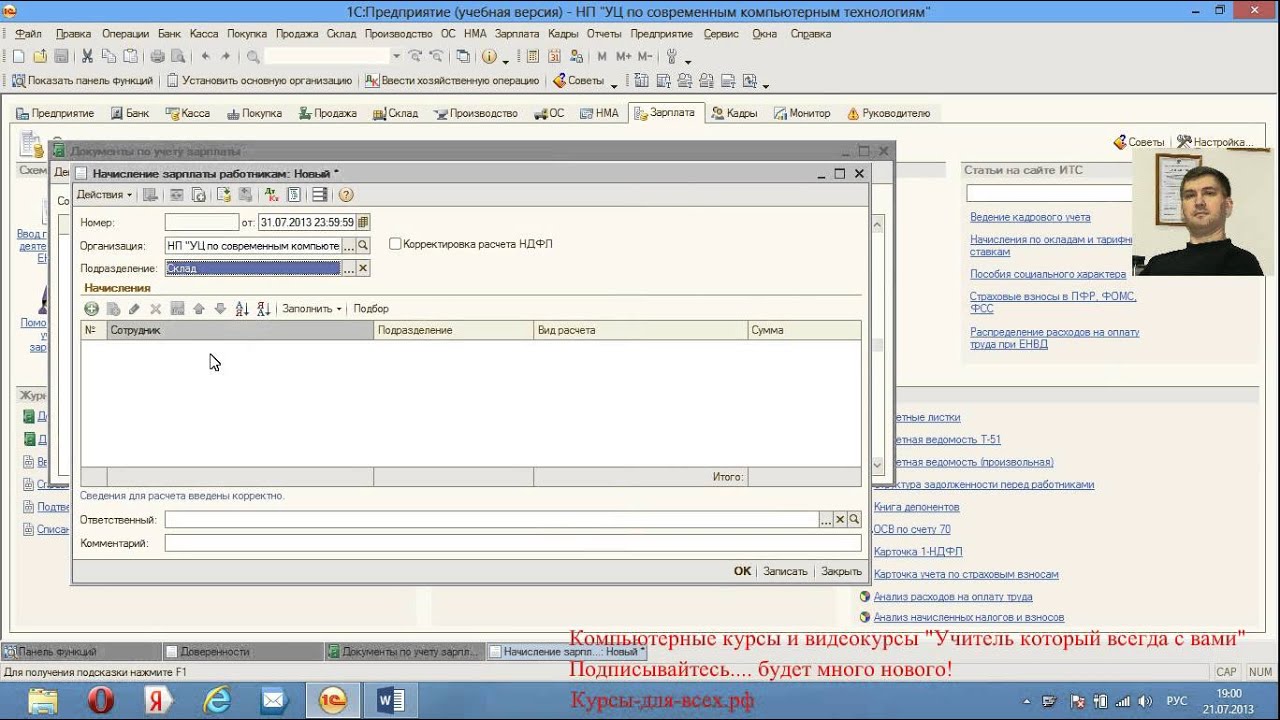Click the wrench tools icon
The width and height of the screenshot is (1280, 720).
point(671,56)
